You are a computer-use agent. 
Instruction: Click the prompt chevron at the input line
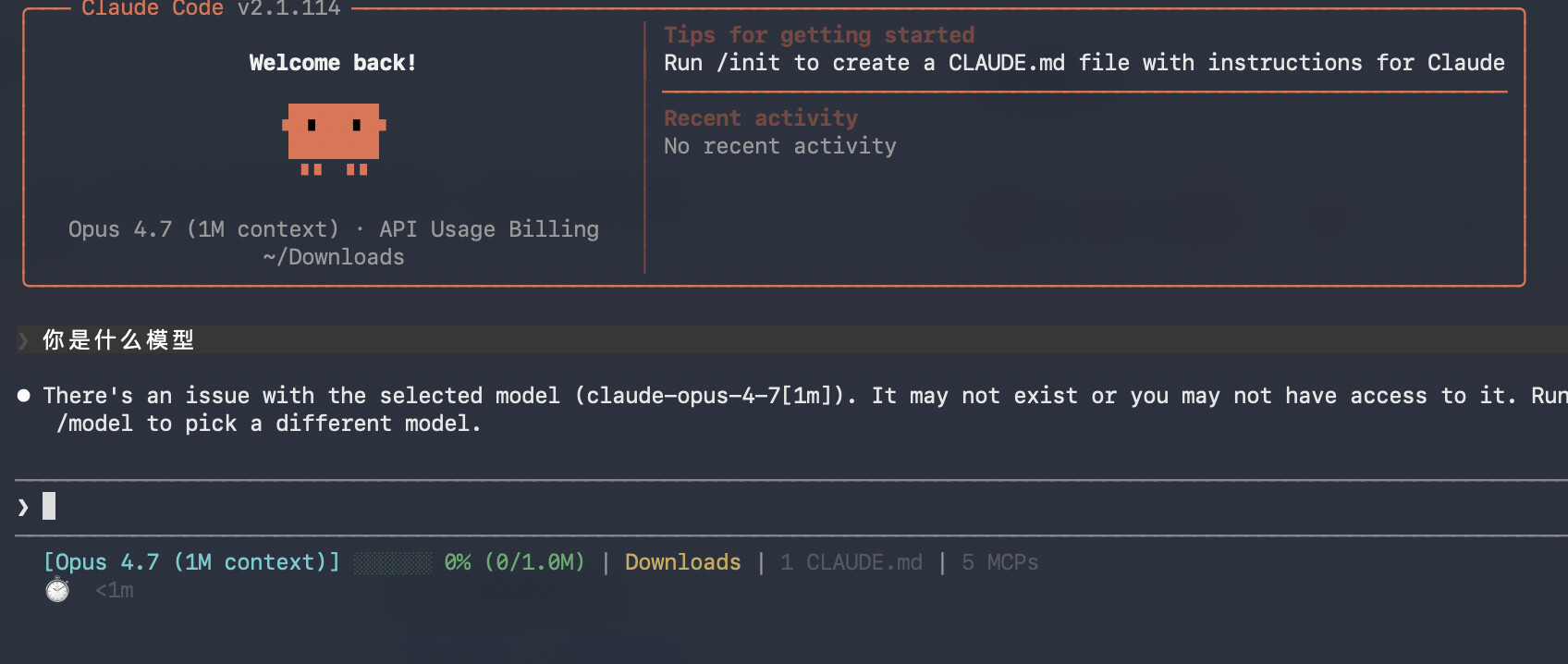point(23,507)
